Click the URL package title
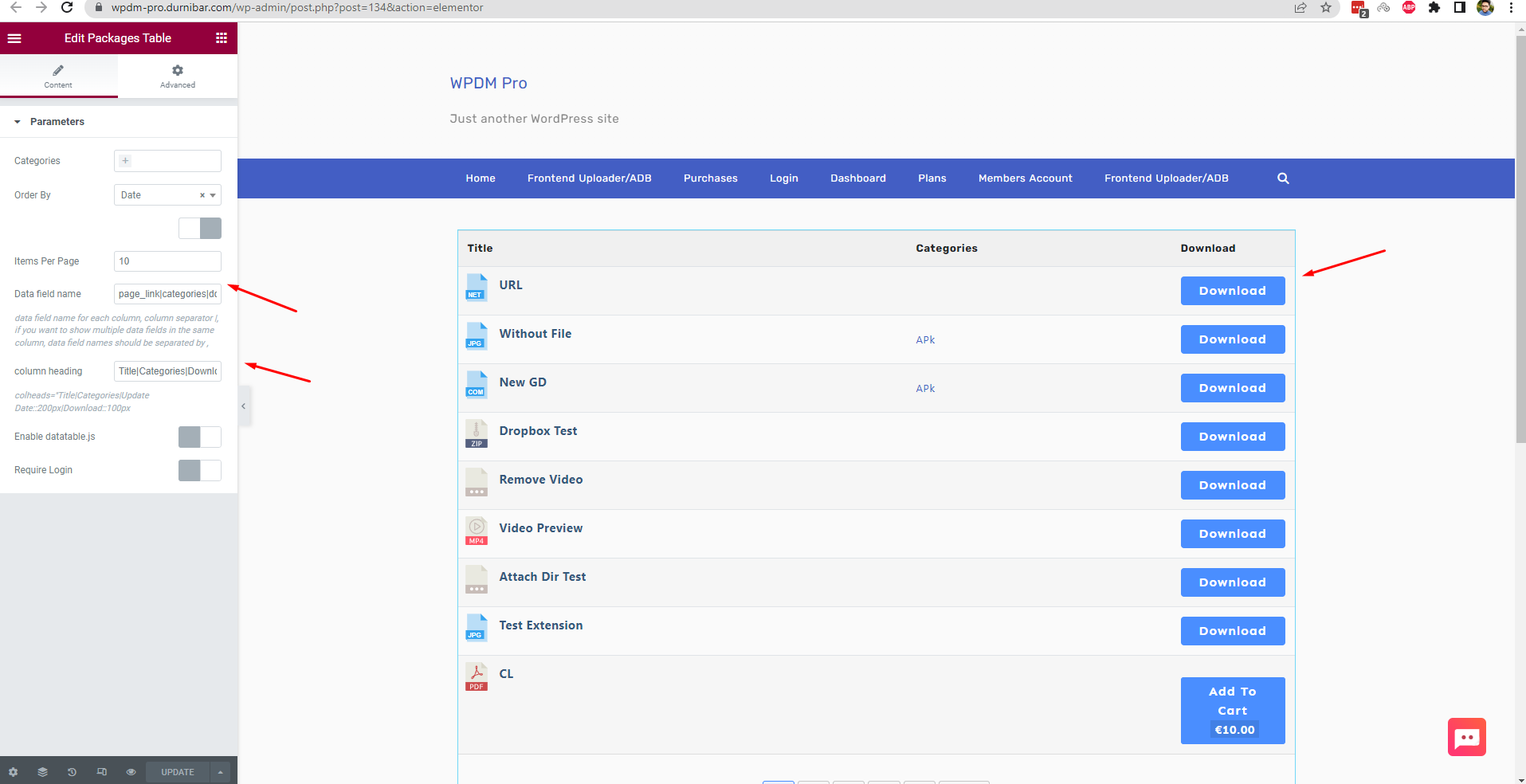 click(511, 285)
